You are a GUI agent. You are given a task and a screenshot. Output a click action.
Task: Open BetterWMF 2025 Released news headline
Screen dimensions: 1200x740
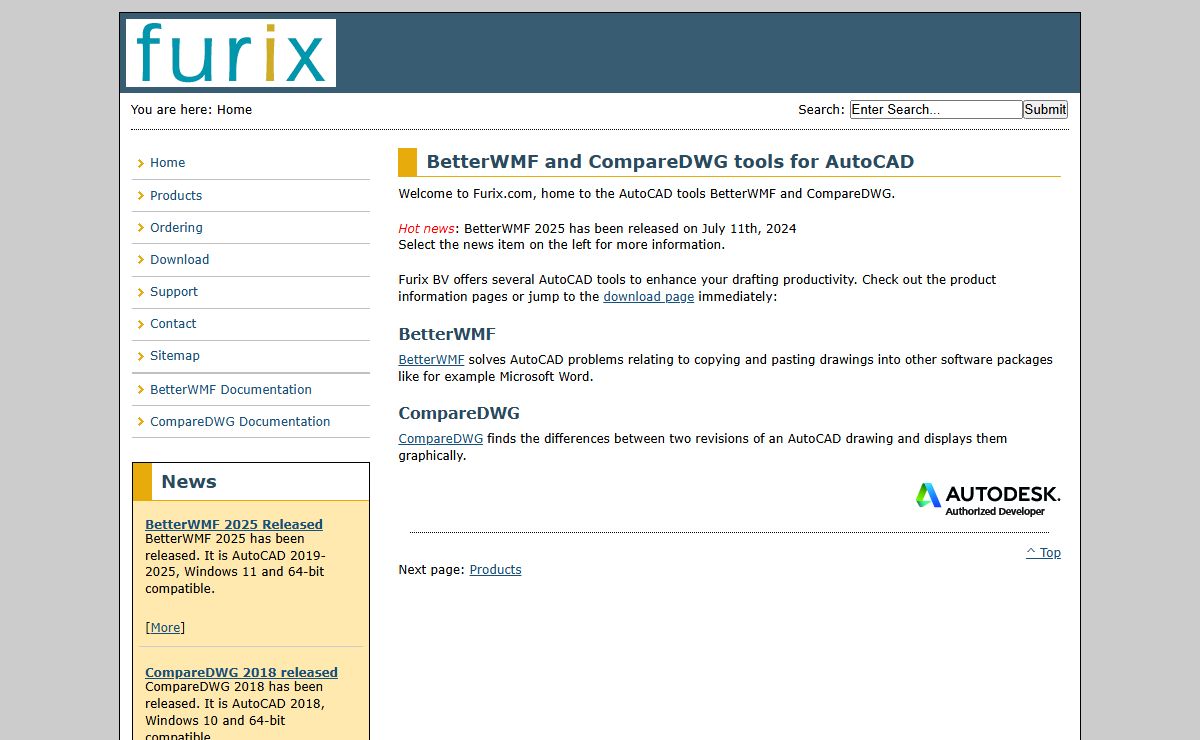234,524
